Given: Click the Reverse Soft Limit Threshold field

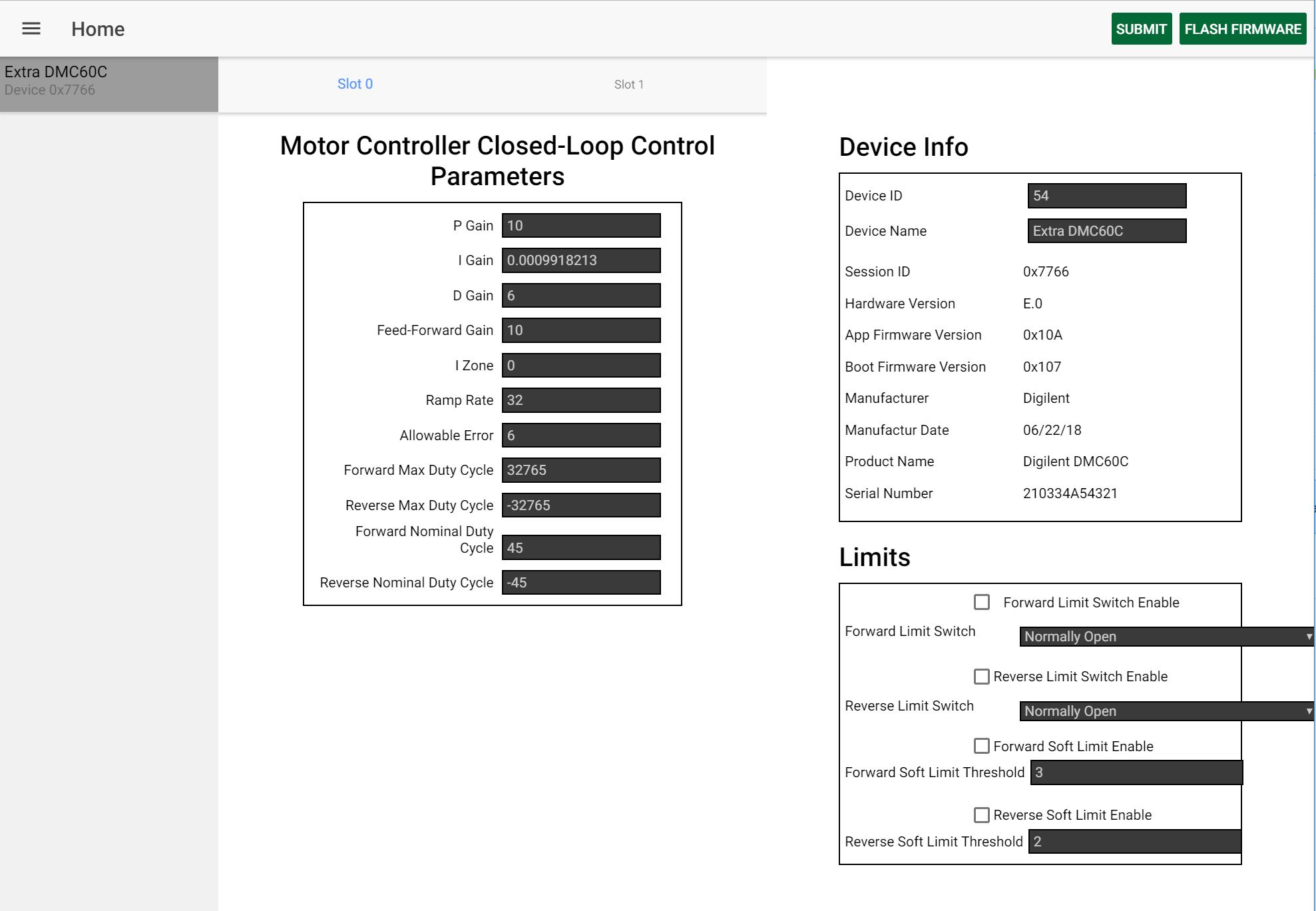Looking at the screenshot, I should (x=1135, y=842).
